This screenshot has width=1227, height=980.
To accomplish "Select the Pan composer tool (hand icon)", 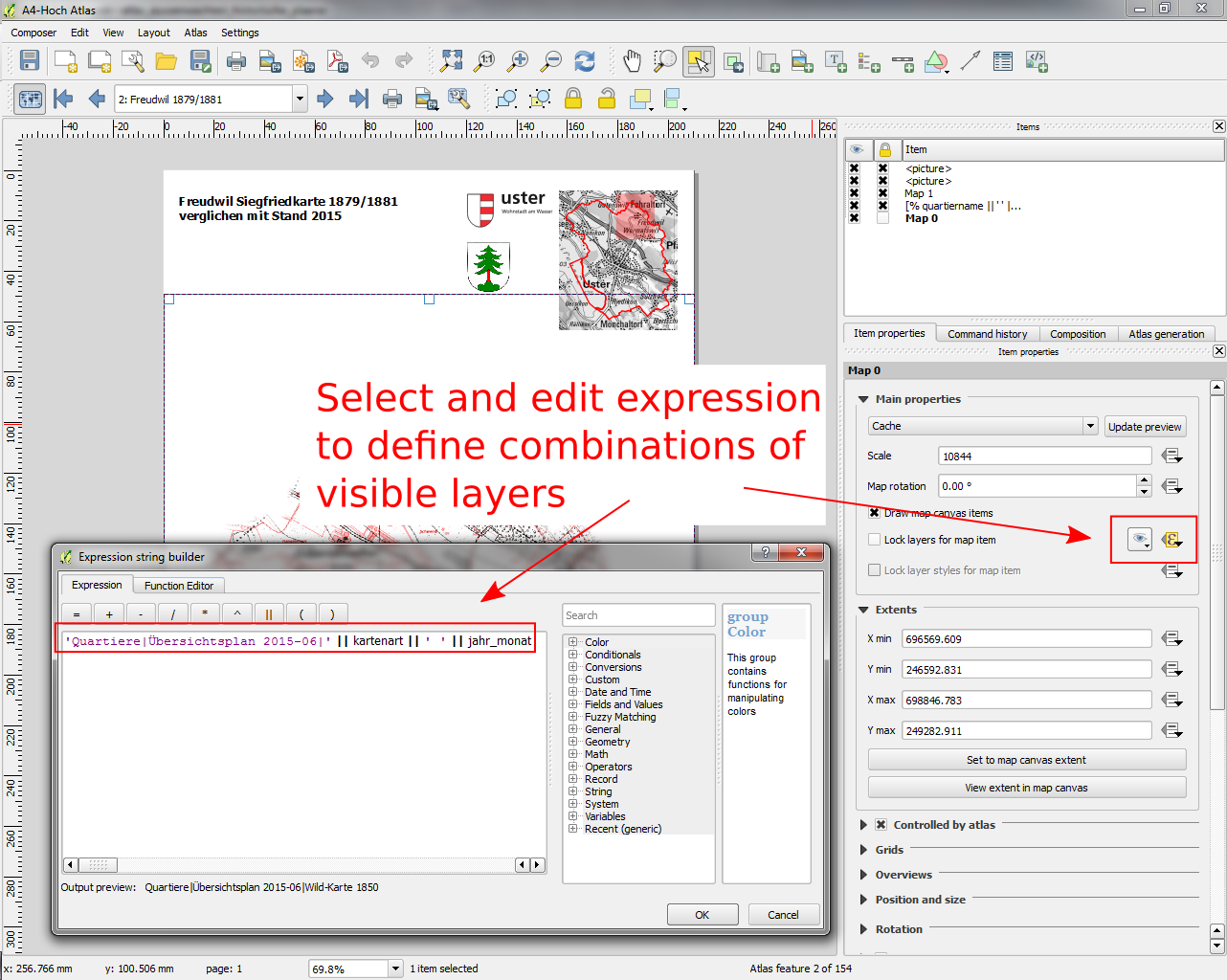I will click(632, 61).
